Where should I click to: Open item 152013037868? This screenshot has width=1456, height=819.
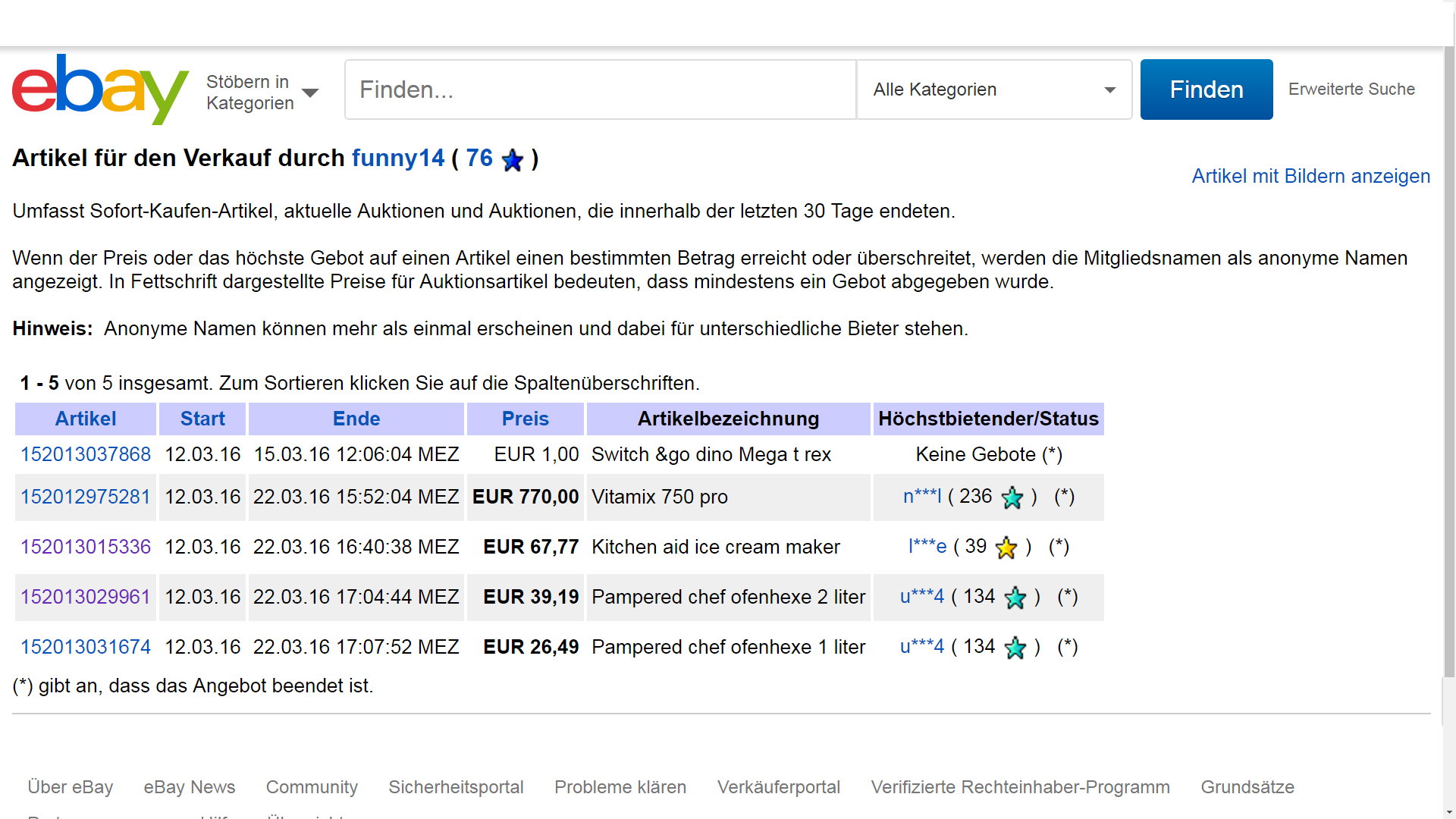click(x=86, y=454)
